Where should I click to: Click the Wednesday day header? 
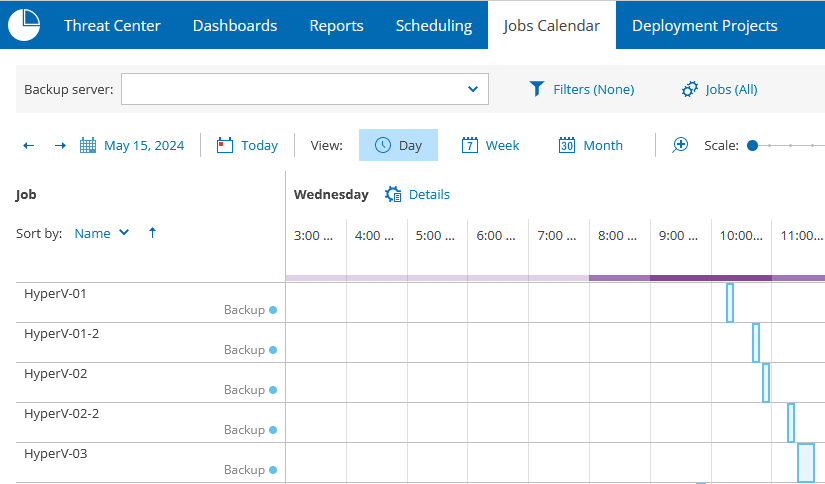[x=331, y=195]
